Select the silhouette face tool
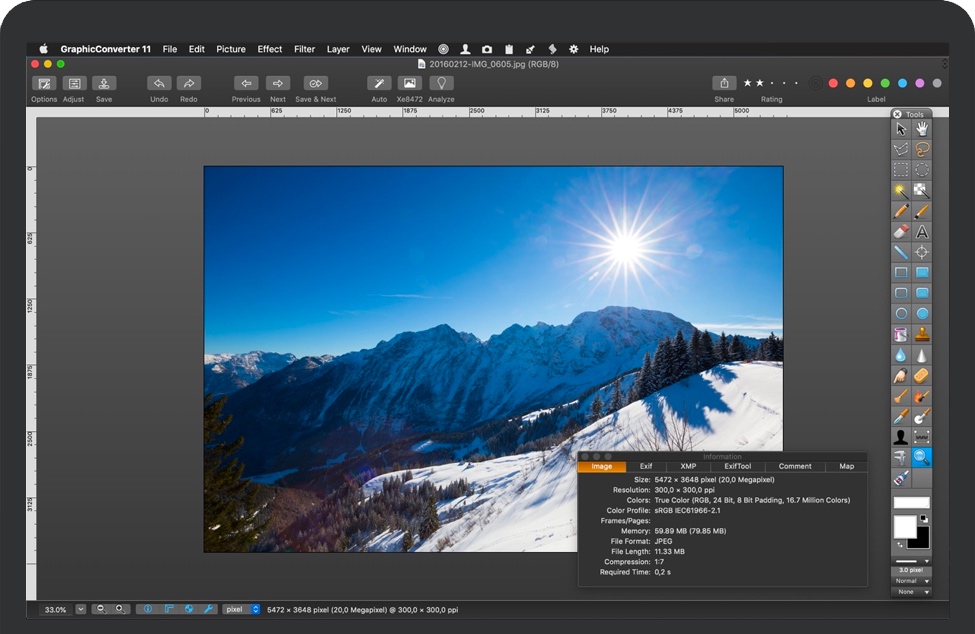 point(901,437)
